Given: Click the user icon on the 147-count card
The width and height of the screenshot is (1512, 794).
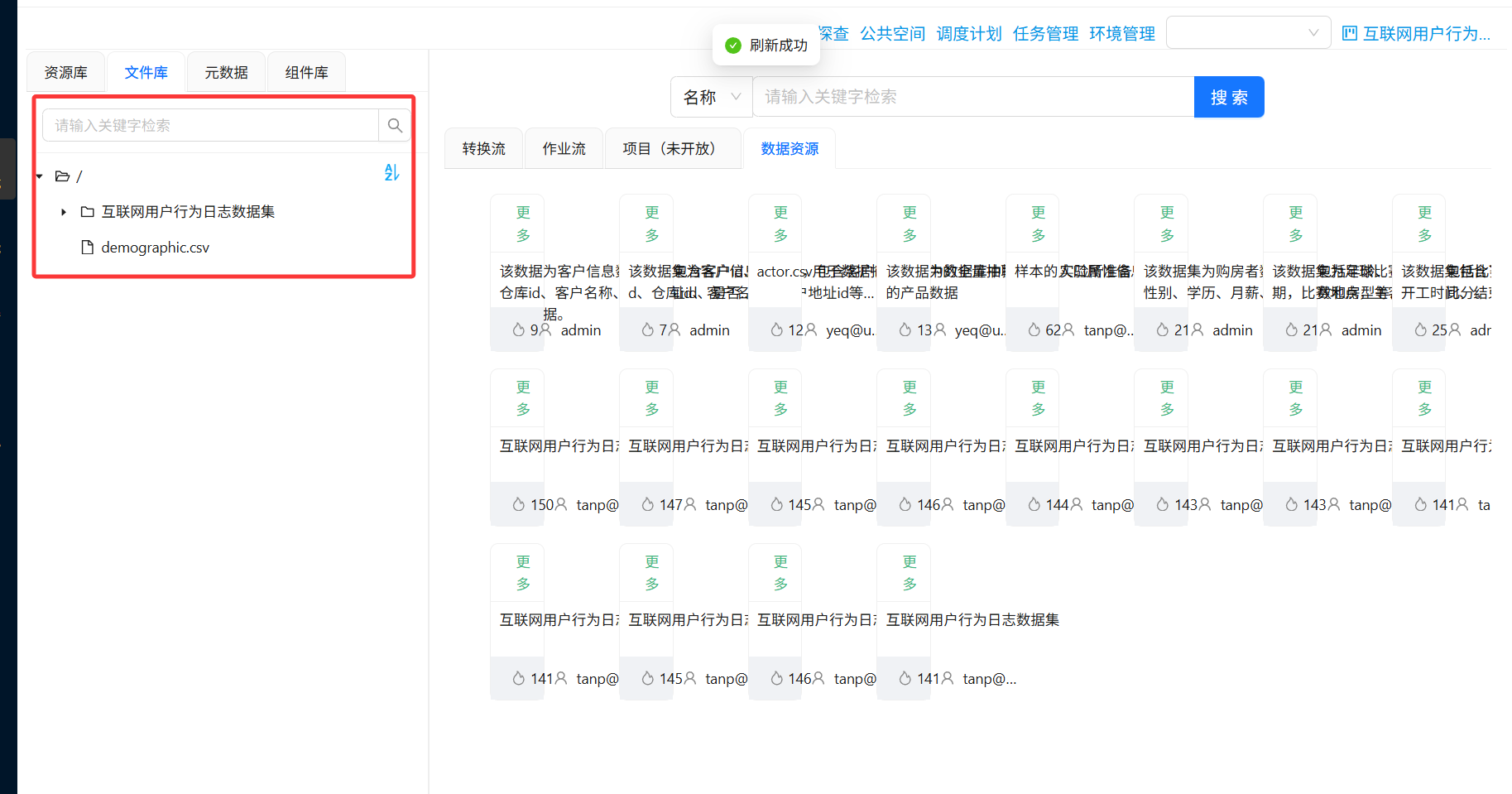Looking at the screenshot, I should pos(690,504).
